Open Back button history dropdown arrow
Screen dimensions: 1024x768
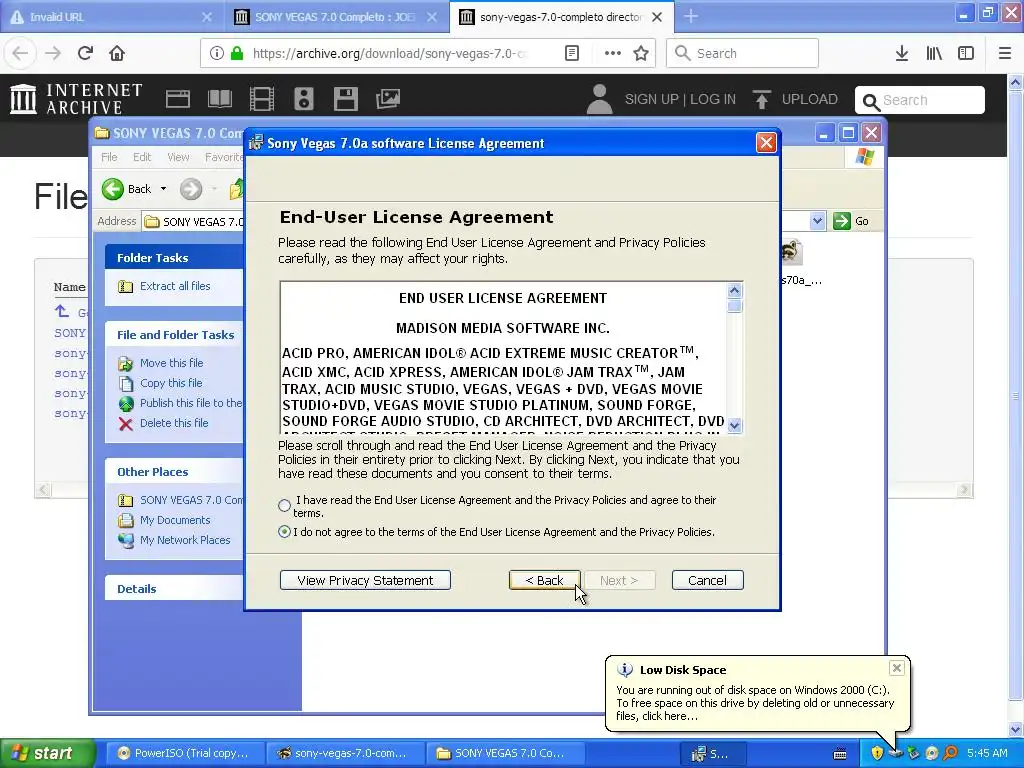pyautogui.click(x=163, y=189)
